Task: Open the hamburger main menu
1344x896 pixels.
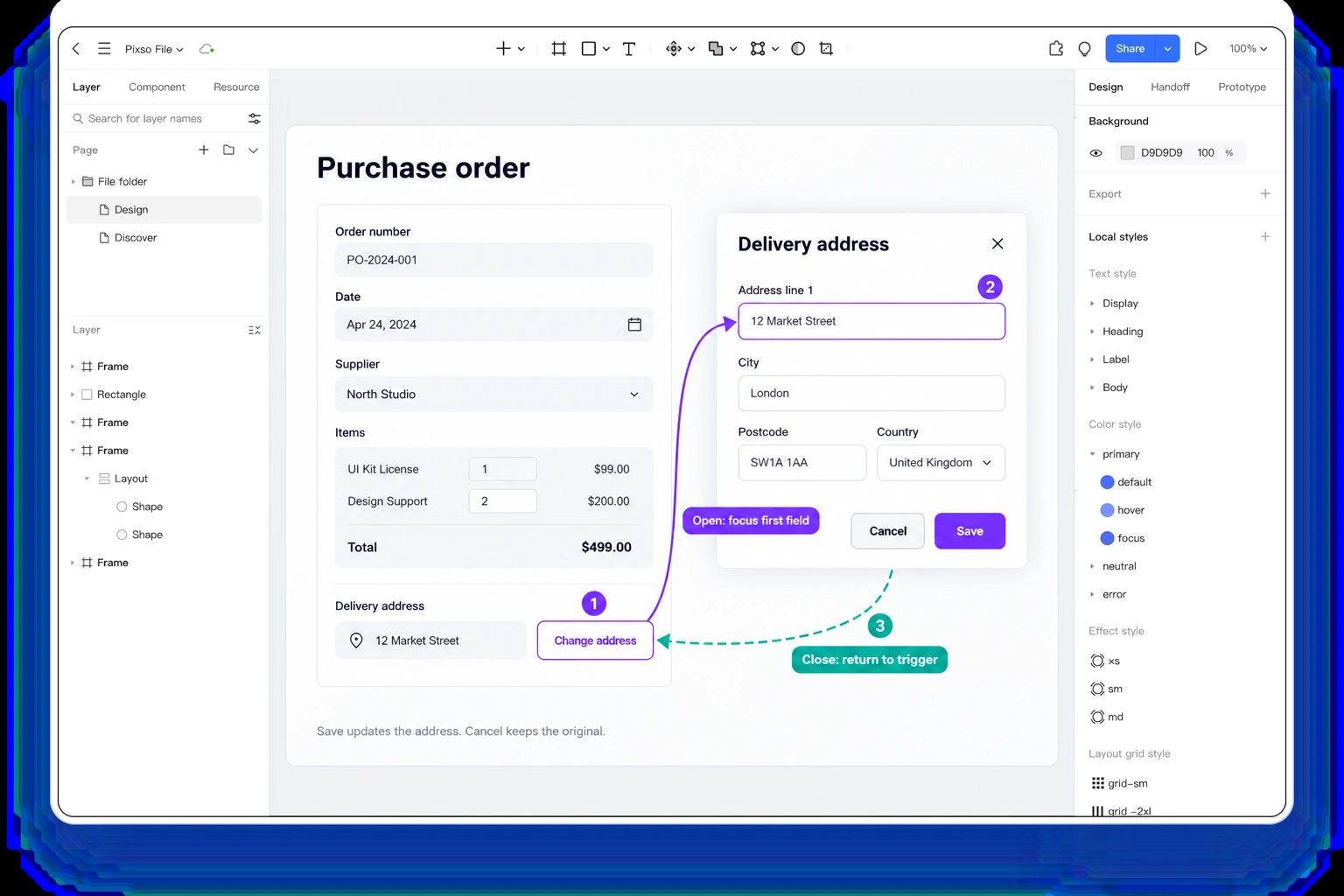Action: [104, 49]
